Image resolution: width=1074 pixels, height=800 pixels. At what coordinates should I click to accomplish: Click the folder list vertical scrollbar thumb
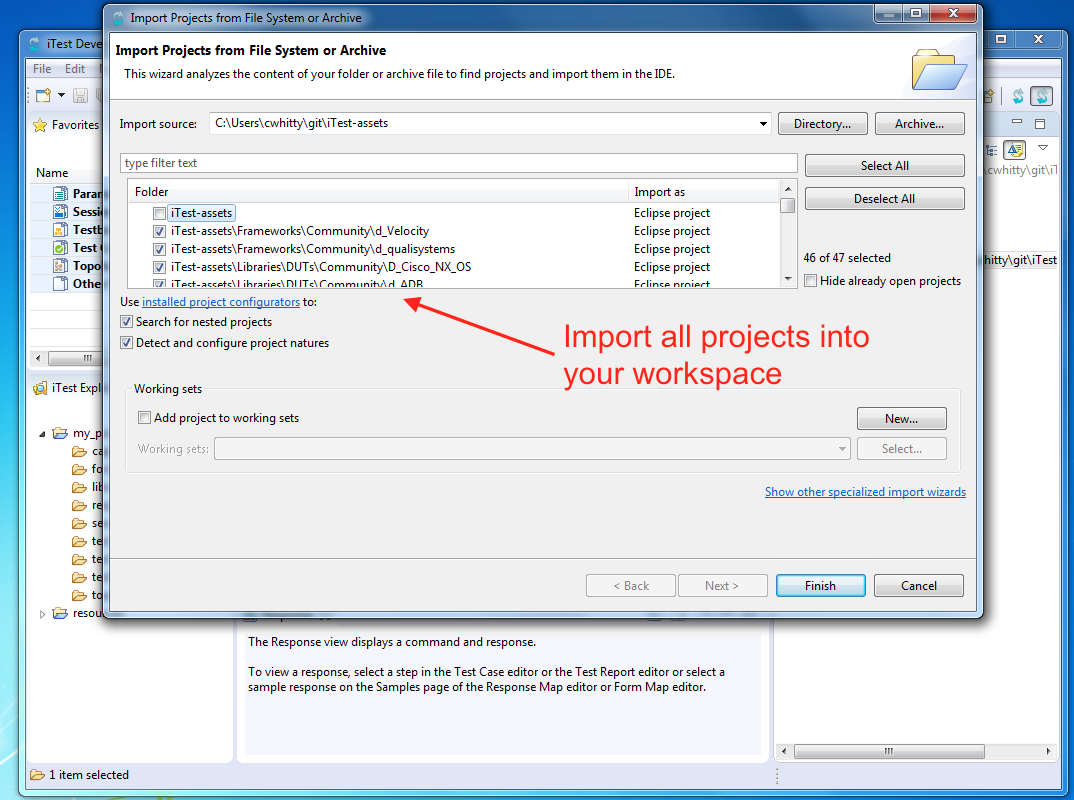tap(788, 205)
